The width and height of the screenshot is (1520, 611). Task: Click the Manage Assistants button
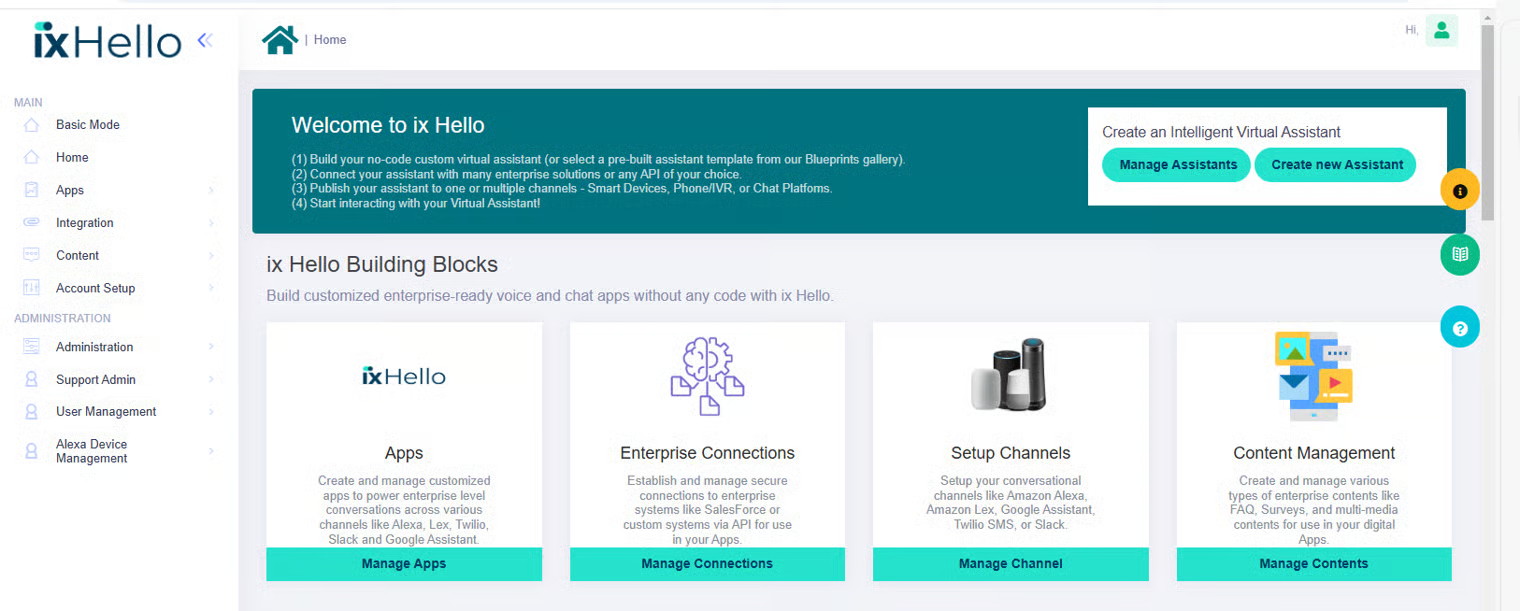click(1177, 165)
